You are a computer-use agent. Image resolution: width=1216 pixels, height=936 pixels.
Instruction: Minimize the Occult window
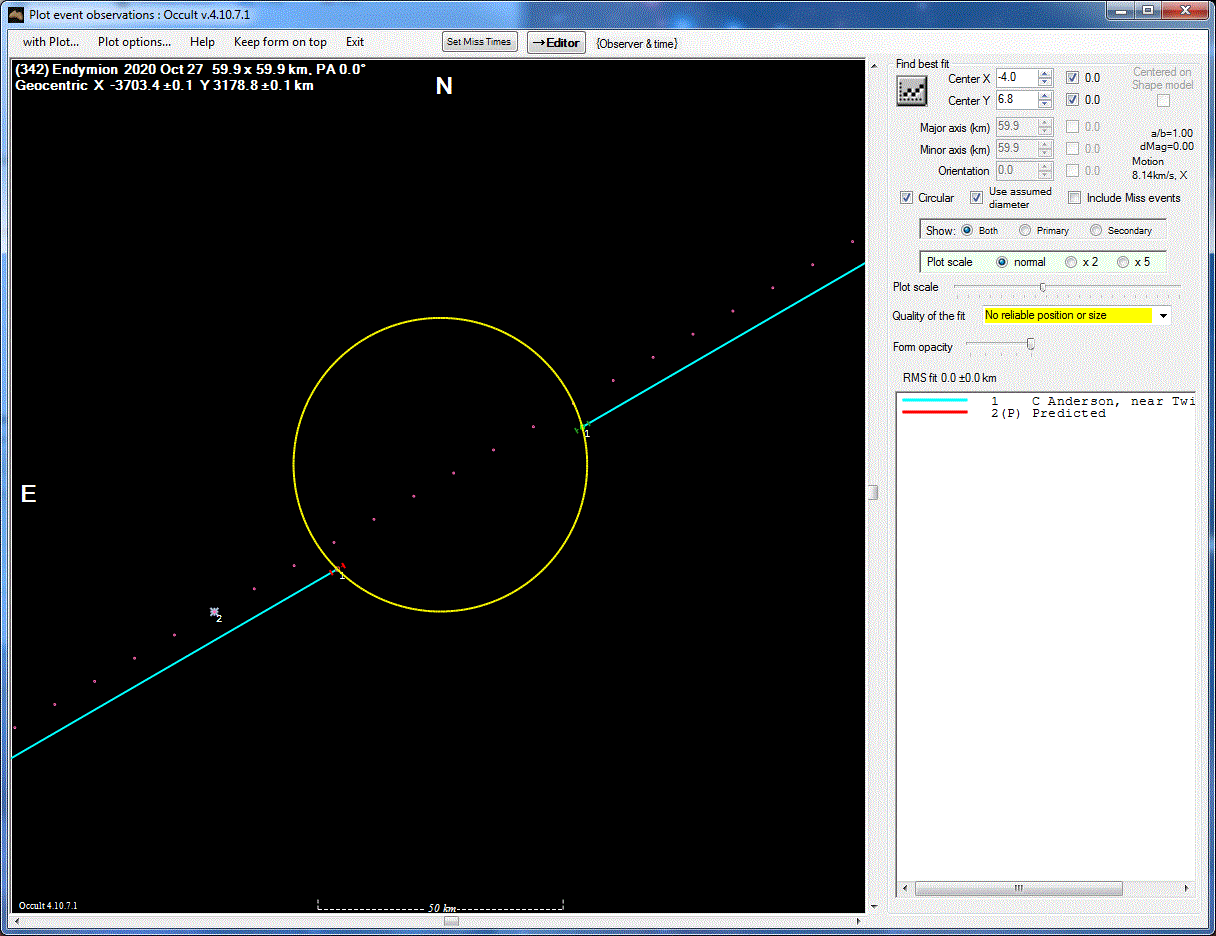coord(1122,10)
